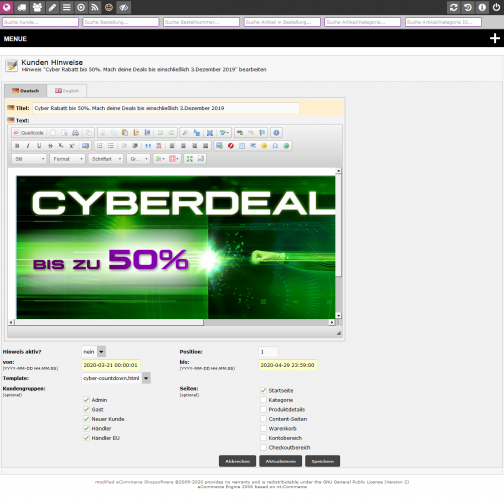Click the Abbrechen button
Screen dimensions: 504x500
click(237, 461)
